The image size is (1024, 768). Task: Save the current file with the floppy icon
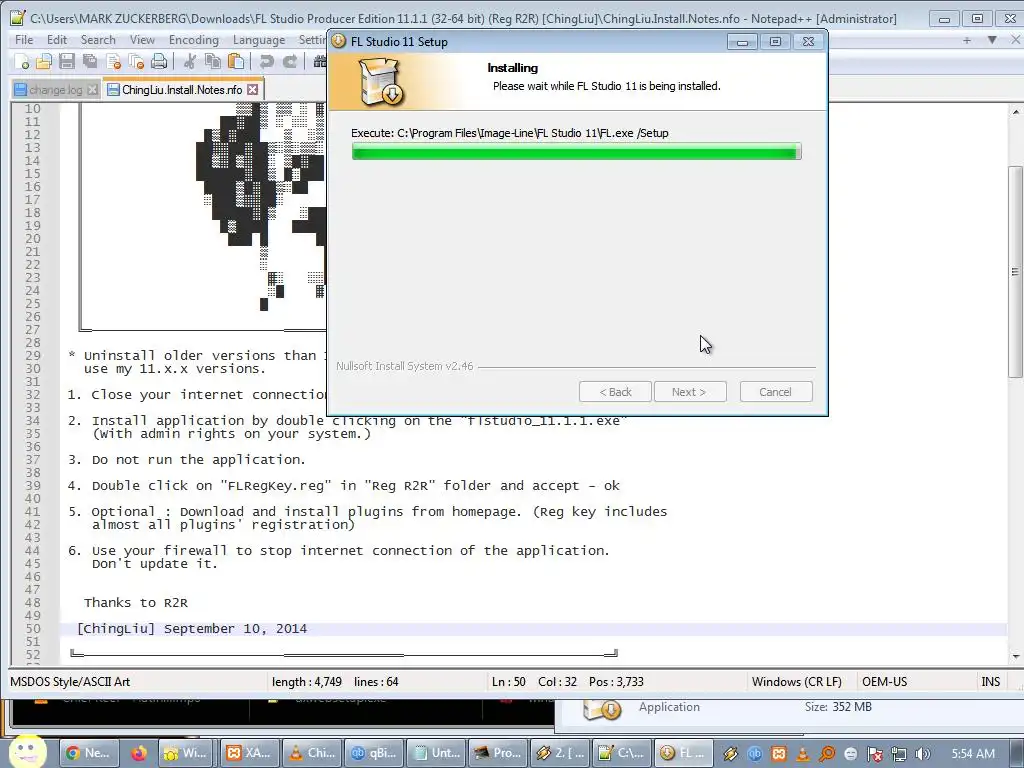(67, 62)
